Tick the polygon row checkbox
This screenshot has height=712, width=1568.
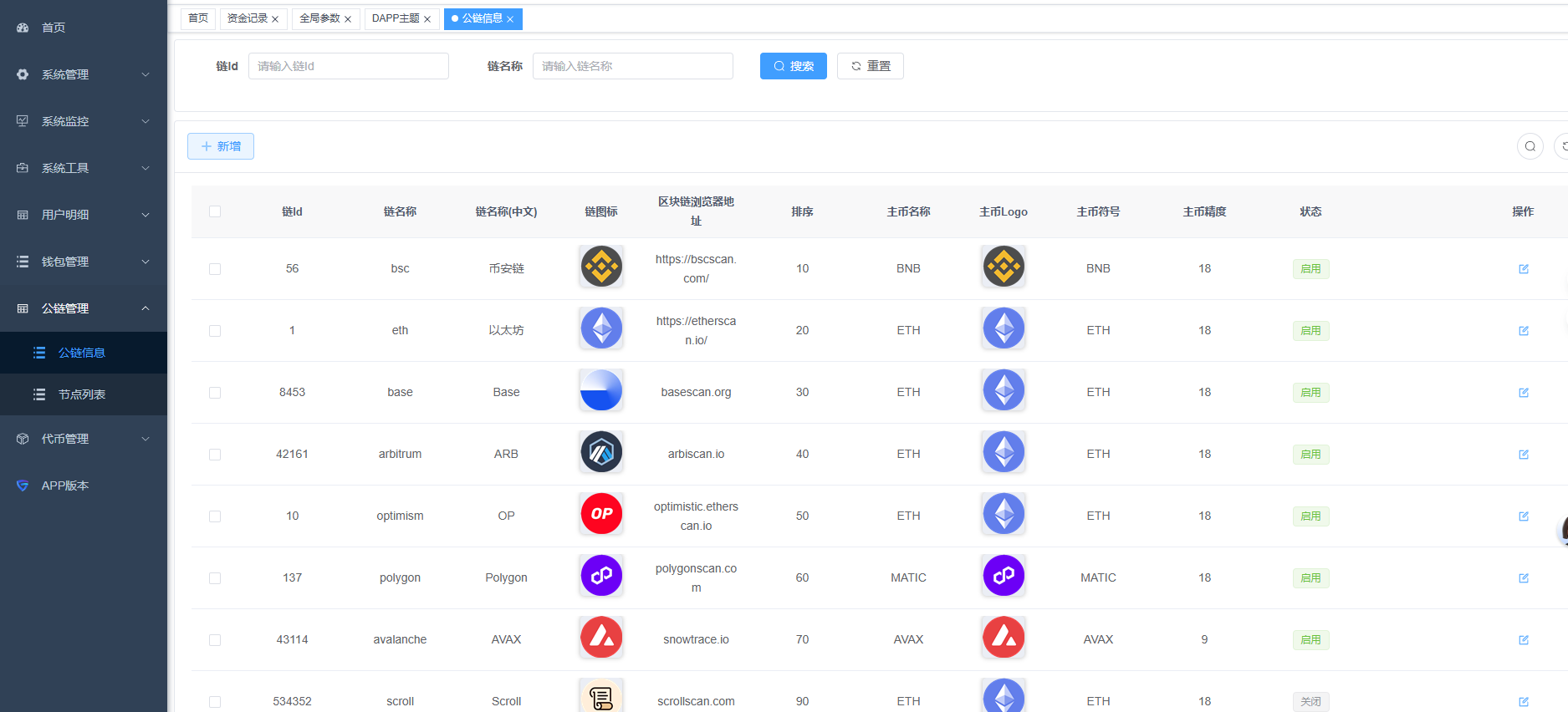[x=215, y=578]
